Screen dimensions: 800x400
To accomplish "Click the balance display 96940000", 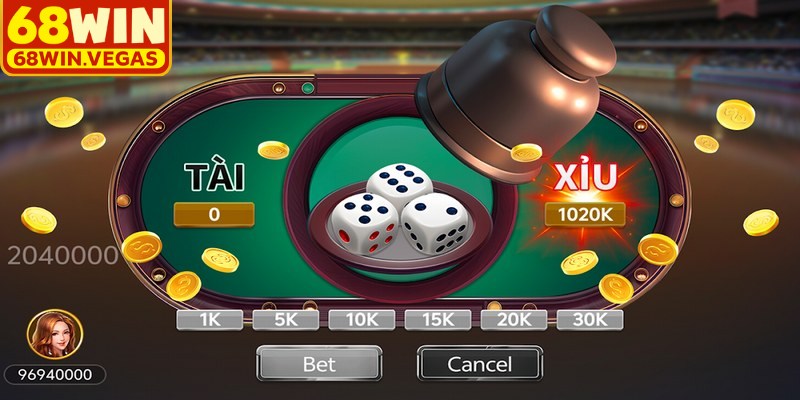I will pos(55,374).
